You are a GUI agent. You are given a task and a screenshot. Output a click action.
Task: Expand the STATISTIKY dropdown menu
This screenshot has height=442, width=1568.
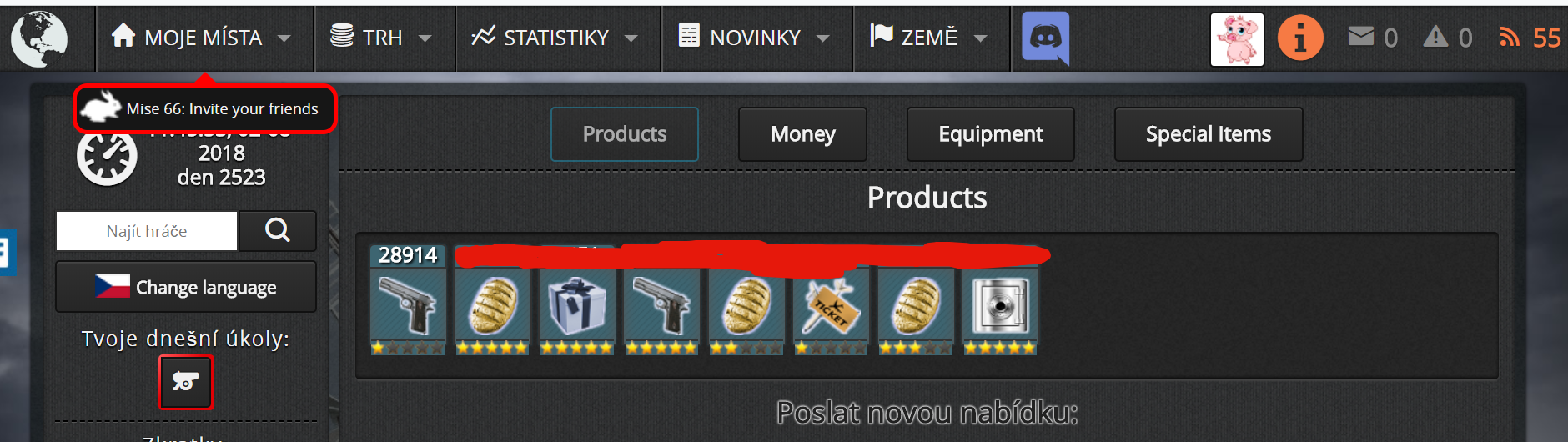[557, 38]
